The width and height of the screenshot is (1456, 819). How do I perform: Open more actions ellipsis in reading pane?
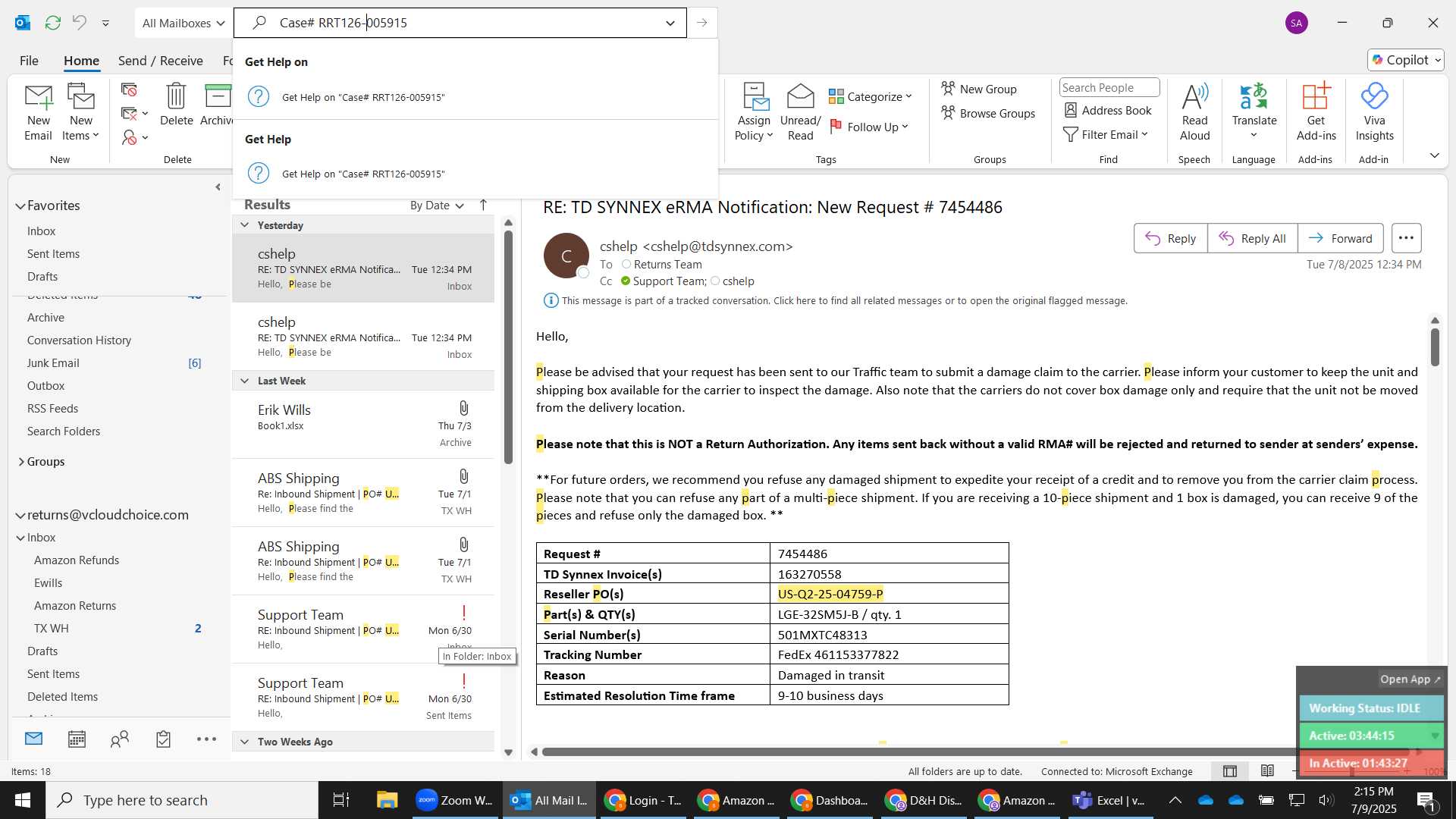point(1406,238)
